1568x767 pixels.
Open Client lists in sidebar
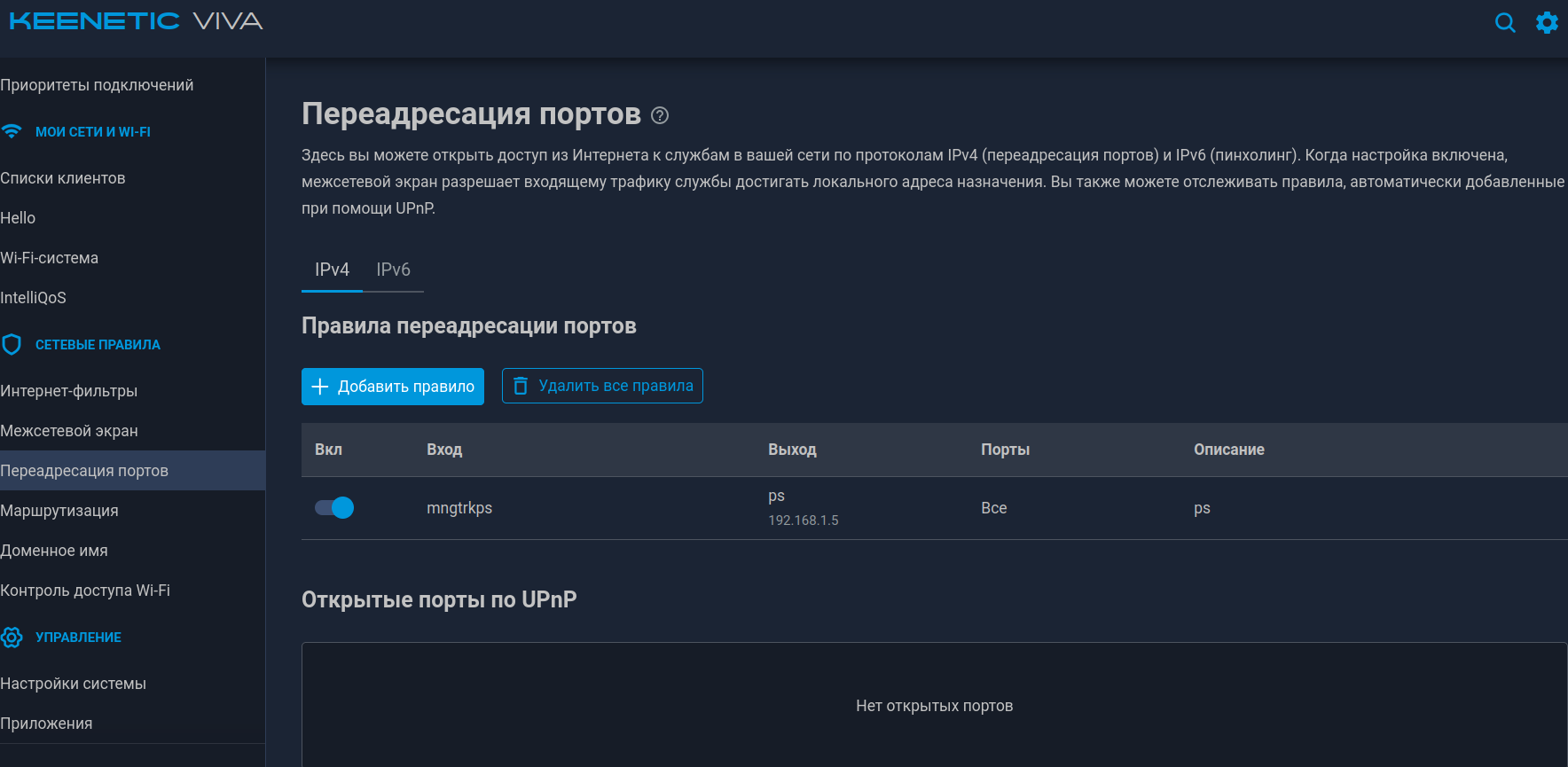[x=63, y=178]
